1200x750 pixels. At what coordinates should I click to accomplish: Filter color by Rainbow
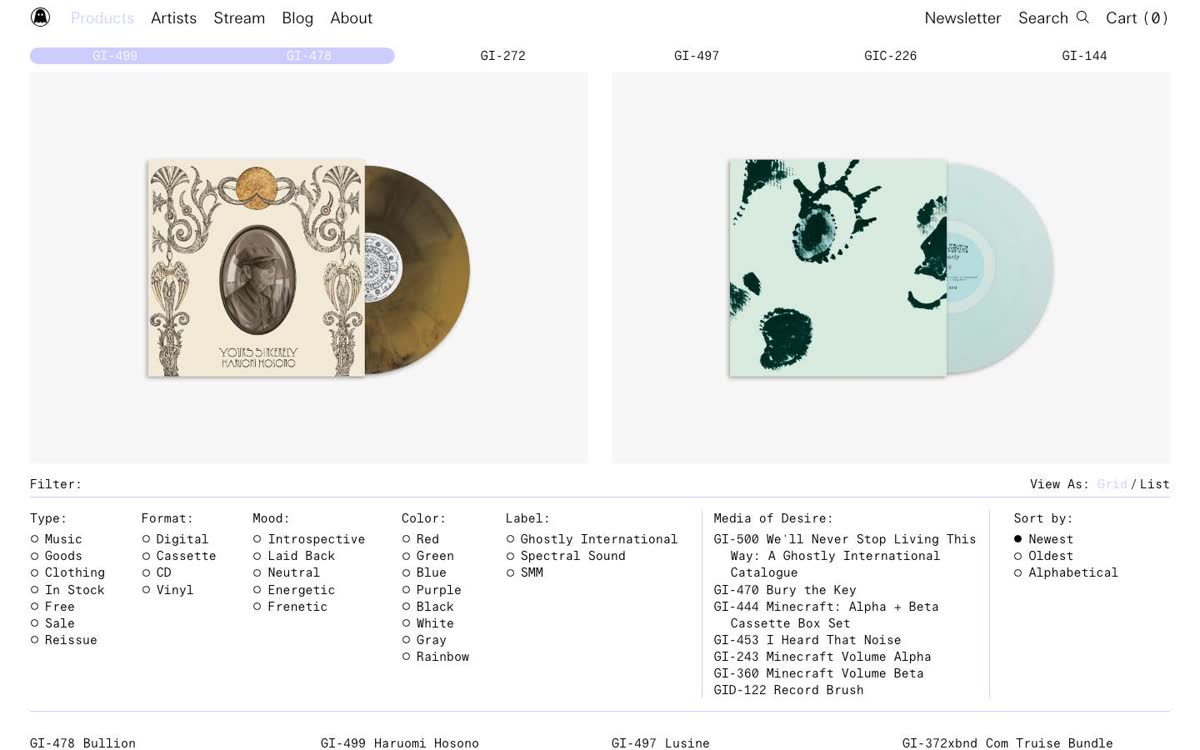pyautogui.click(x=436, y=657)
